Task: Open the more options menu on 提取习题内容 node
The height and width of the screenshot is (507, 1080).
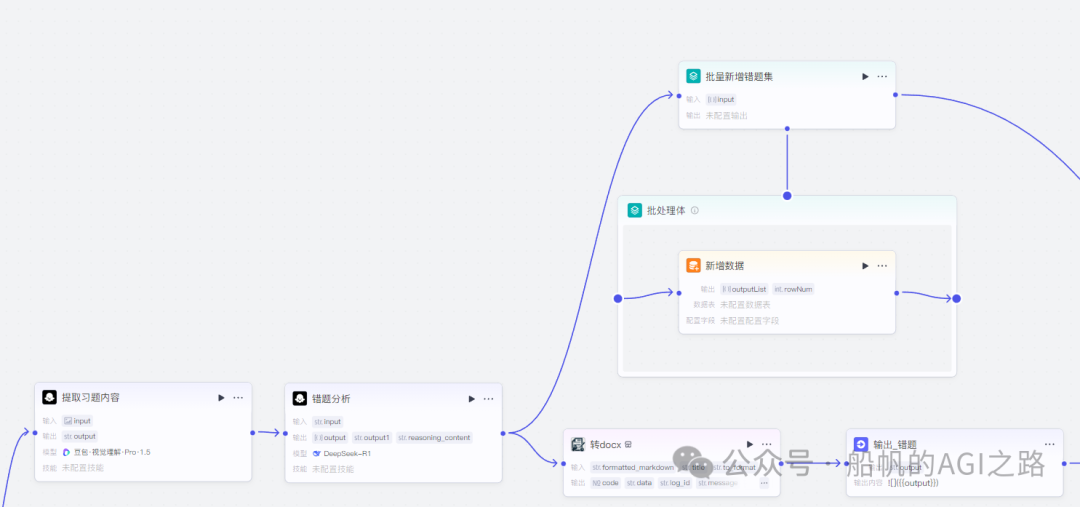Action: pyautogui.click(x=238, y=397)
